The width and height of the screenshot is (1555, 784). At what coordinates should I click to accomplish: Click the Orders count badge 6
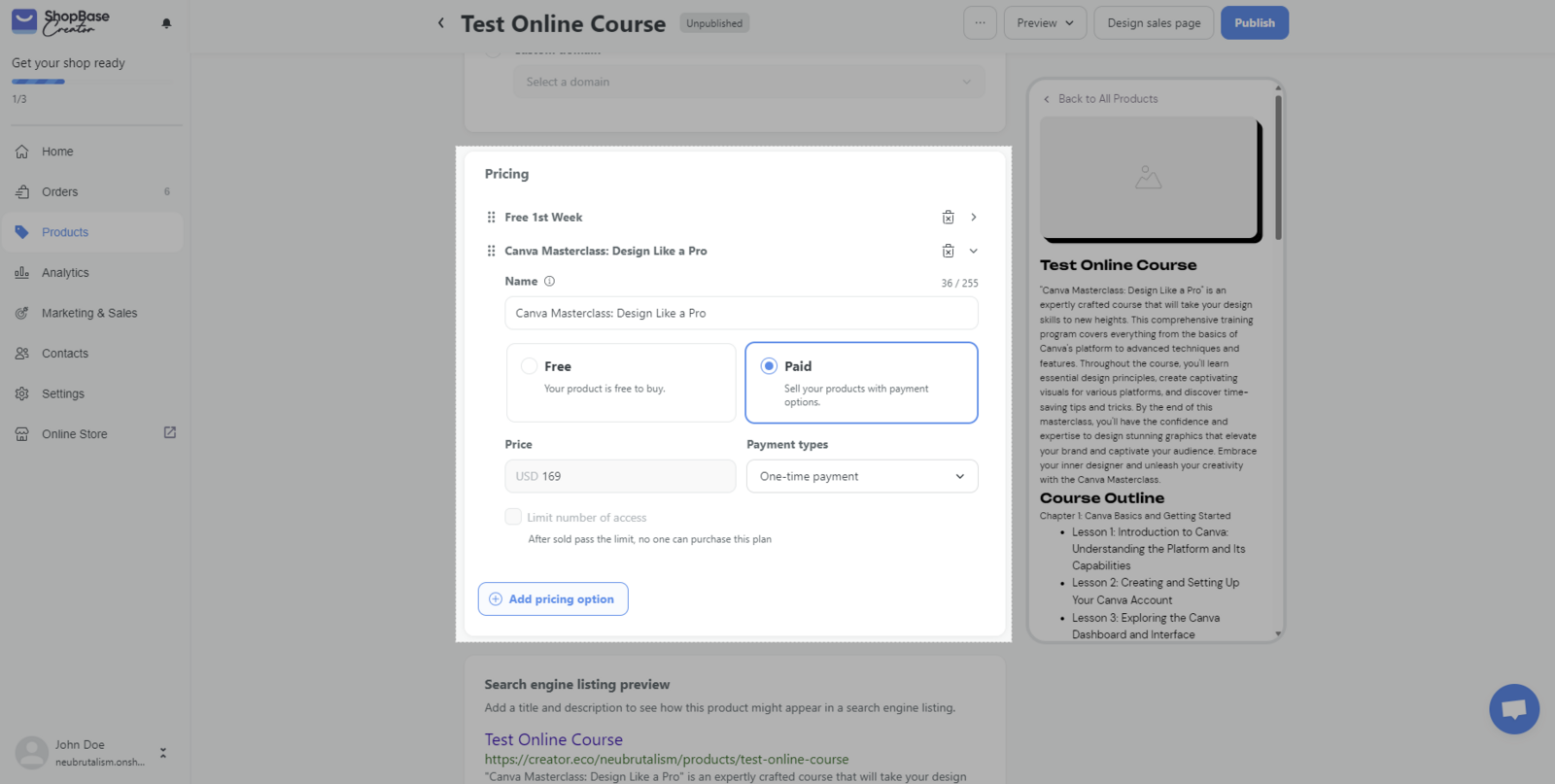tap(167, 192)
